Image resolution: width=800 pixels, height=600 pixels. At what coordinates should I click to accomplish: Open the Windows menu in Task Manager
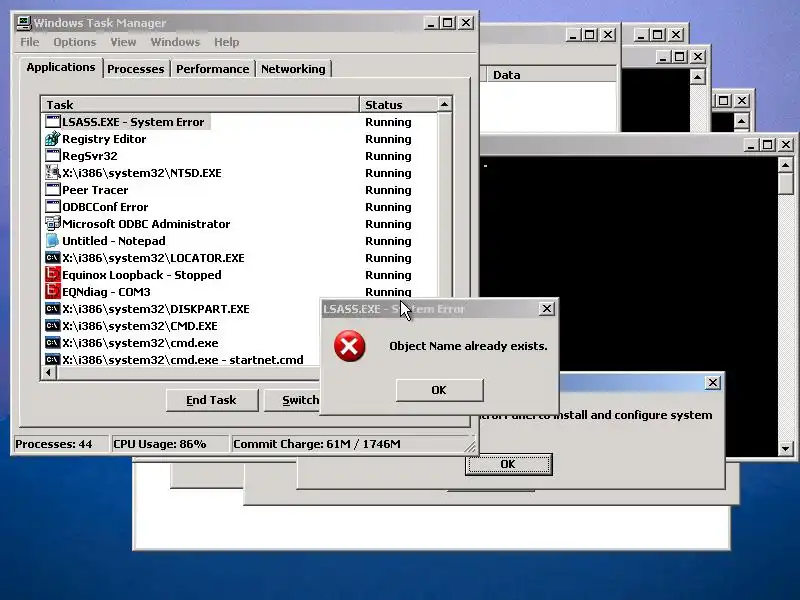tap(175, 42)
